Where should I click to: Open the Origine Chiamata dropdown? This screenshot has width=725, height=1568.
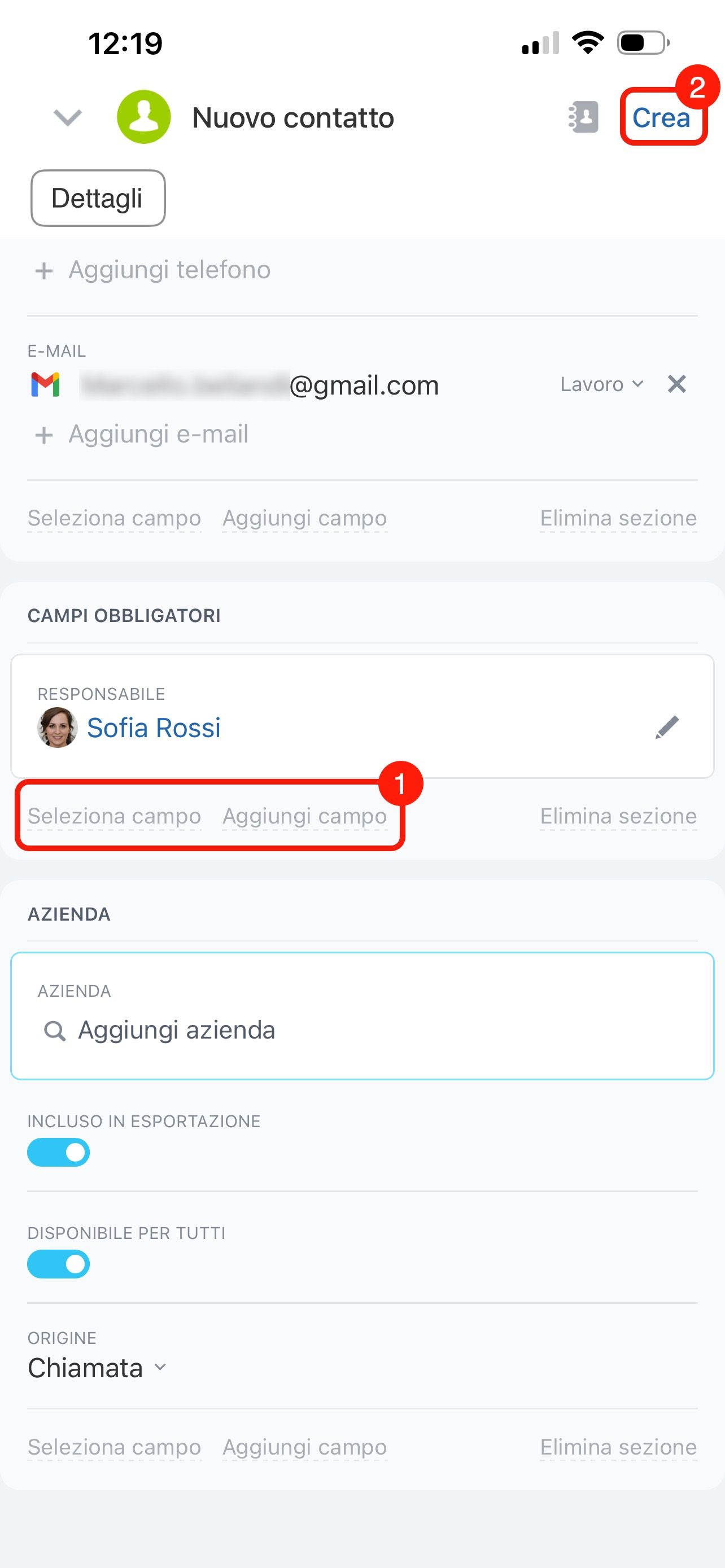[97, 1368]
